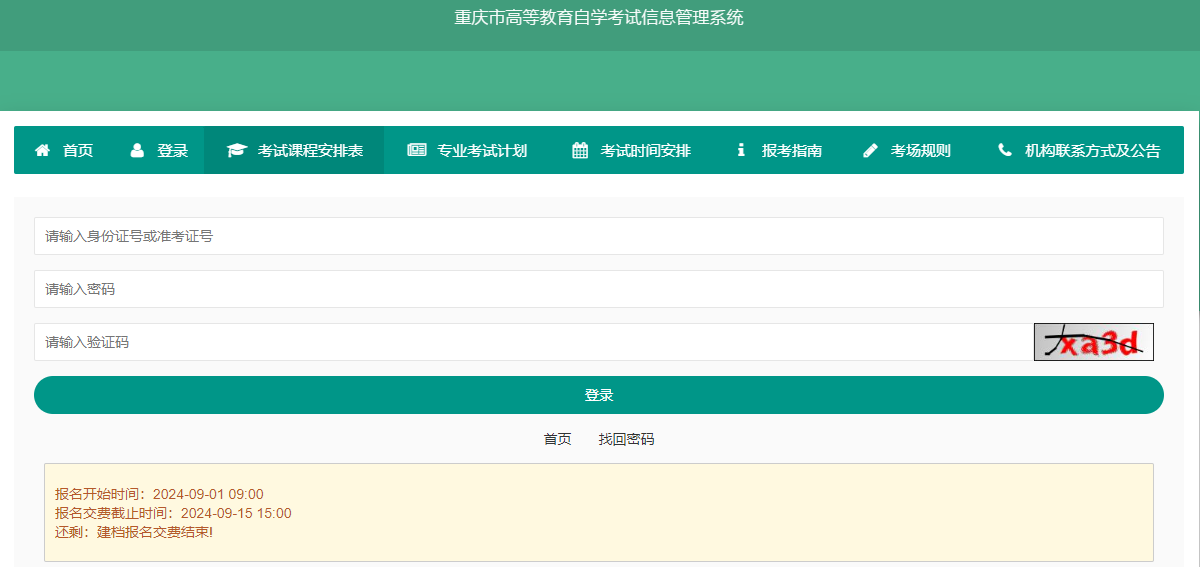
Task: Click the user icon beside 登录
Action: pyautogui.click(x=137, y=151)
